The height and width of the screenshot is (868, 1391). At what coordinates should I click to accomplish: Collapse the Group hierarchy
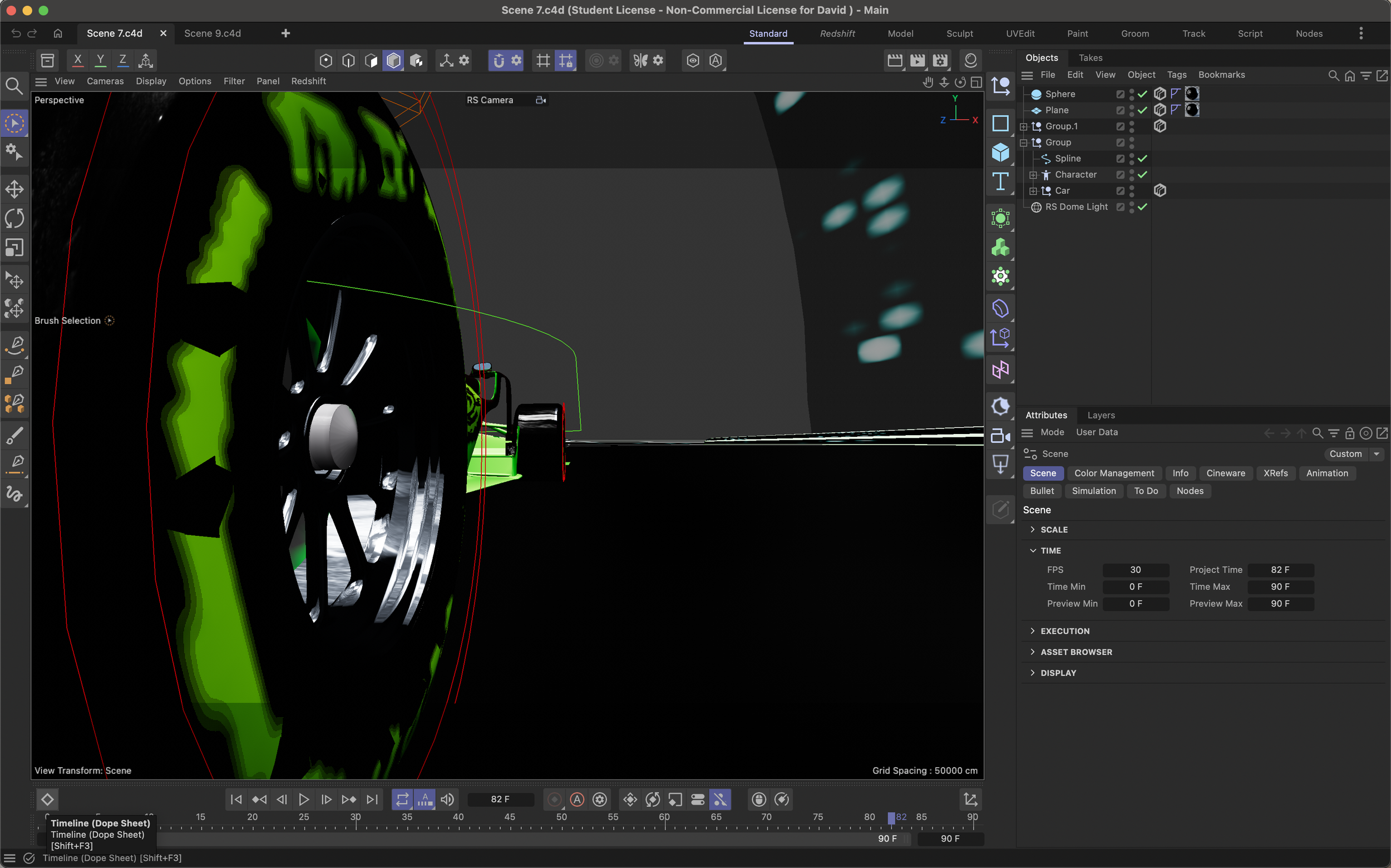[x=1023, y=142]
